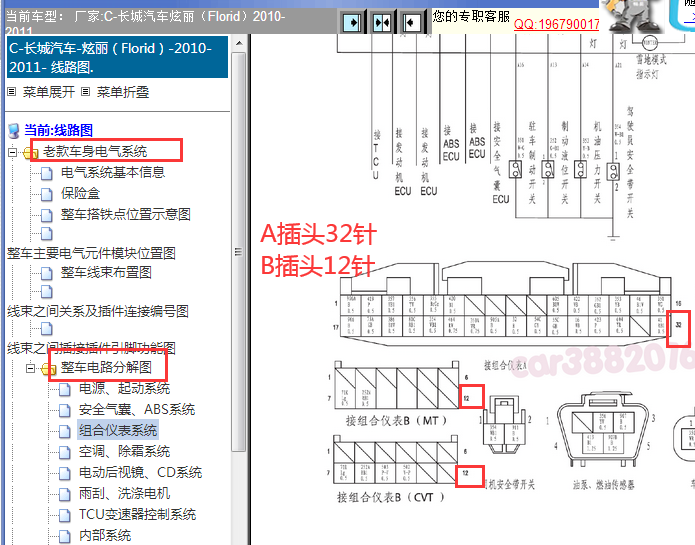Viewport: 695px width, 545px height.
Task: Collapse the 老款车身电气系统 tree node
Action: click(x=12, y=152)
